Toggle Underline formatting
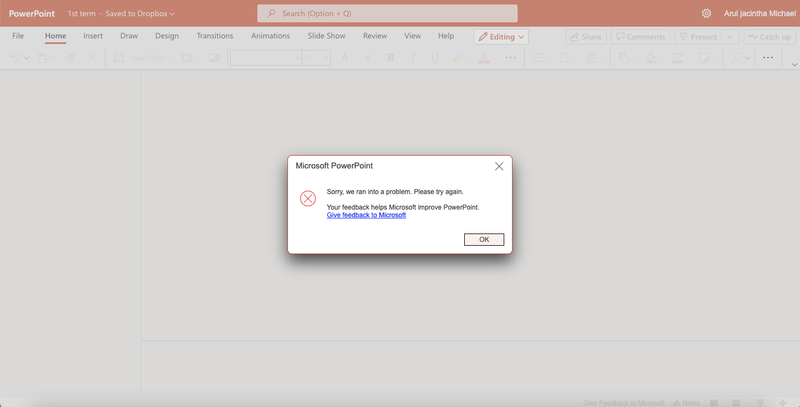The image size is (800, 407). (x=435, y=58)
